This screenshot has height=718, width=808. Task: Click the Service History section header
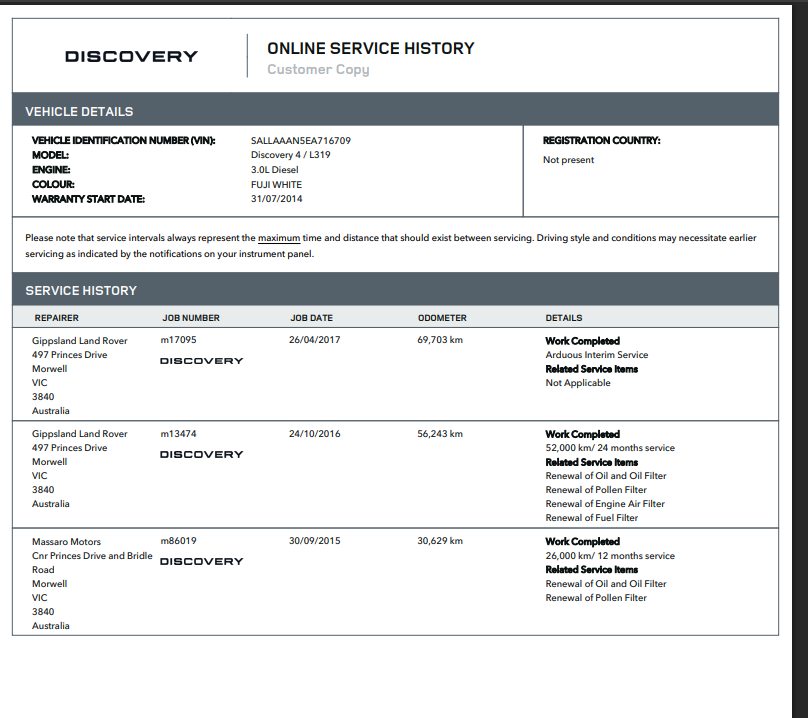pyautogui.click(x=81, y=290)
